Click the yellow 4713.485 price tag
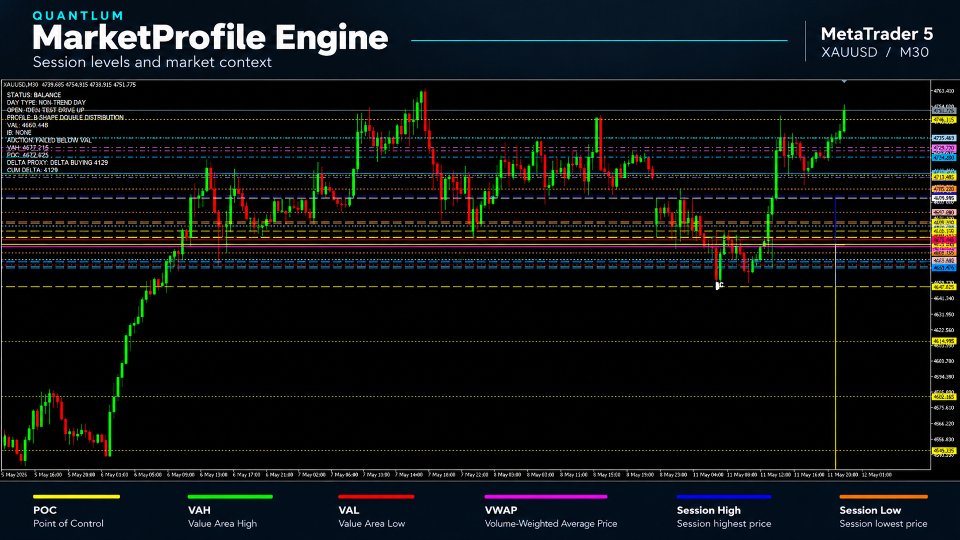Image resolution: width=960 pixels, height=540 pixels. point(943,177)
